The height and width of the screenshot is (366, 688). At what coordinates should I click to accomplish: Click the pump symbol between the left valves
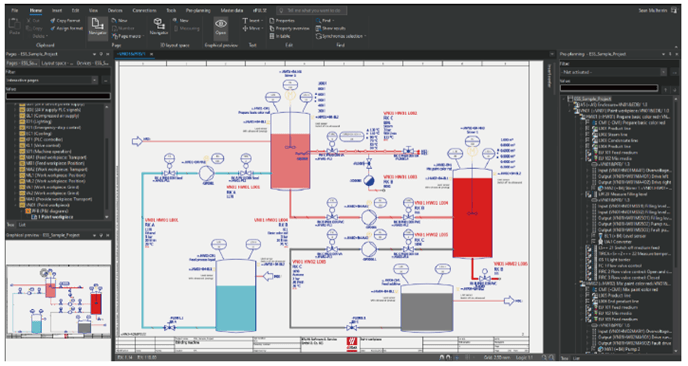click(206, 173)
